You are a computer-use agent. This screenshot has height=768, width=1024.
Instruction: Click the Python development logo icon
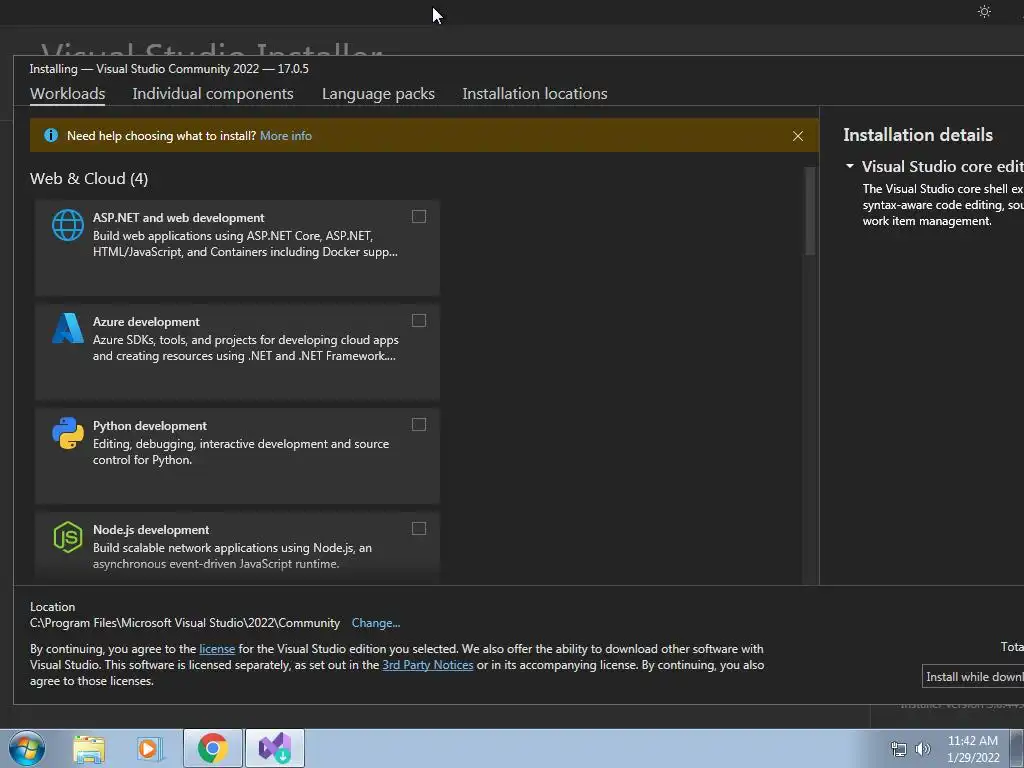pos(68,433)
